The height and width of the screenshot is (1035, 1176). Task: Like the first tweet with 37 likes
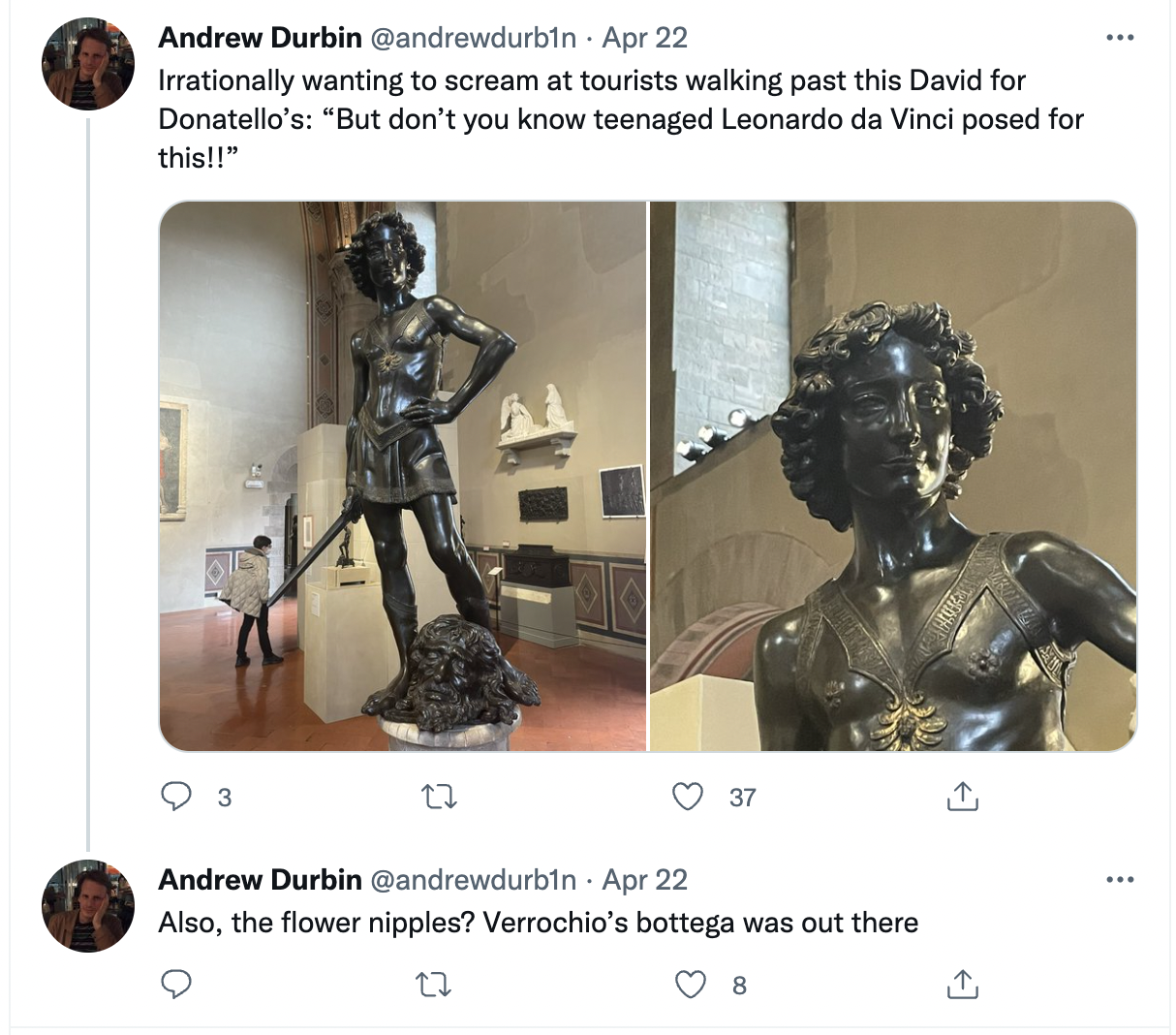pos(688,797)
